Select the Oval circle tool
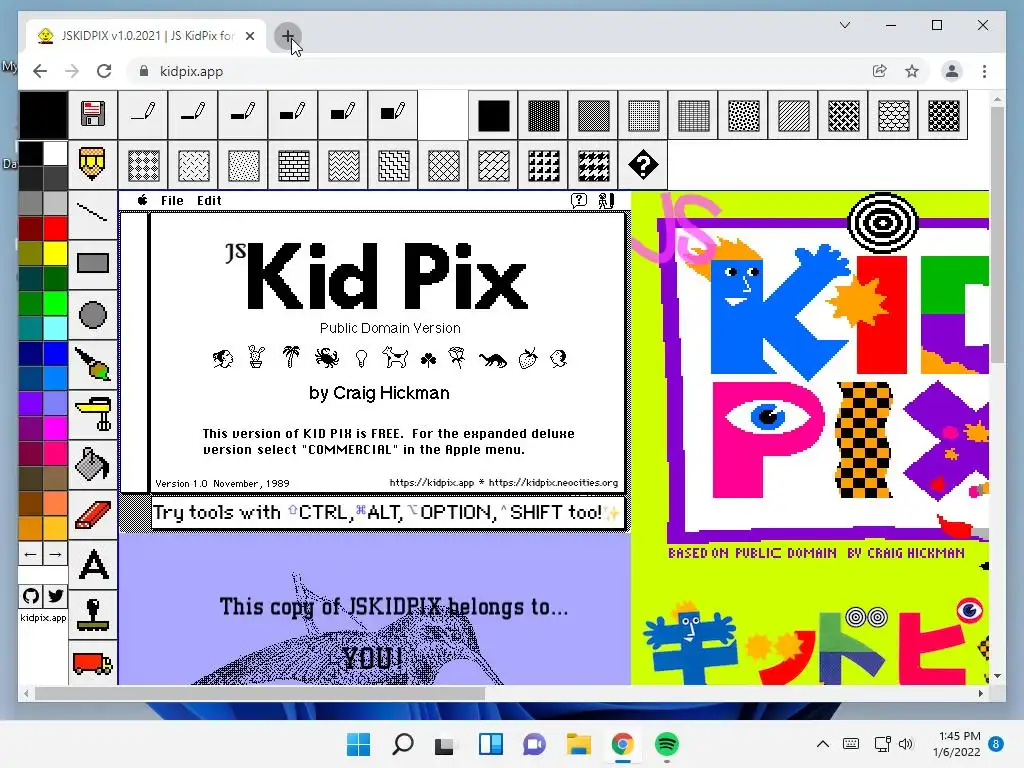 (93, 314)
